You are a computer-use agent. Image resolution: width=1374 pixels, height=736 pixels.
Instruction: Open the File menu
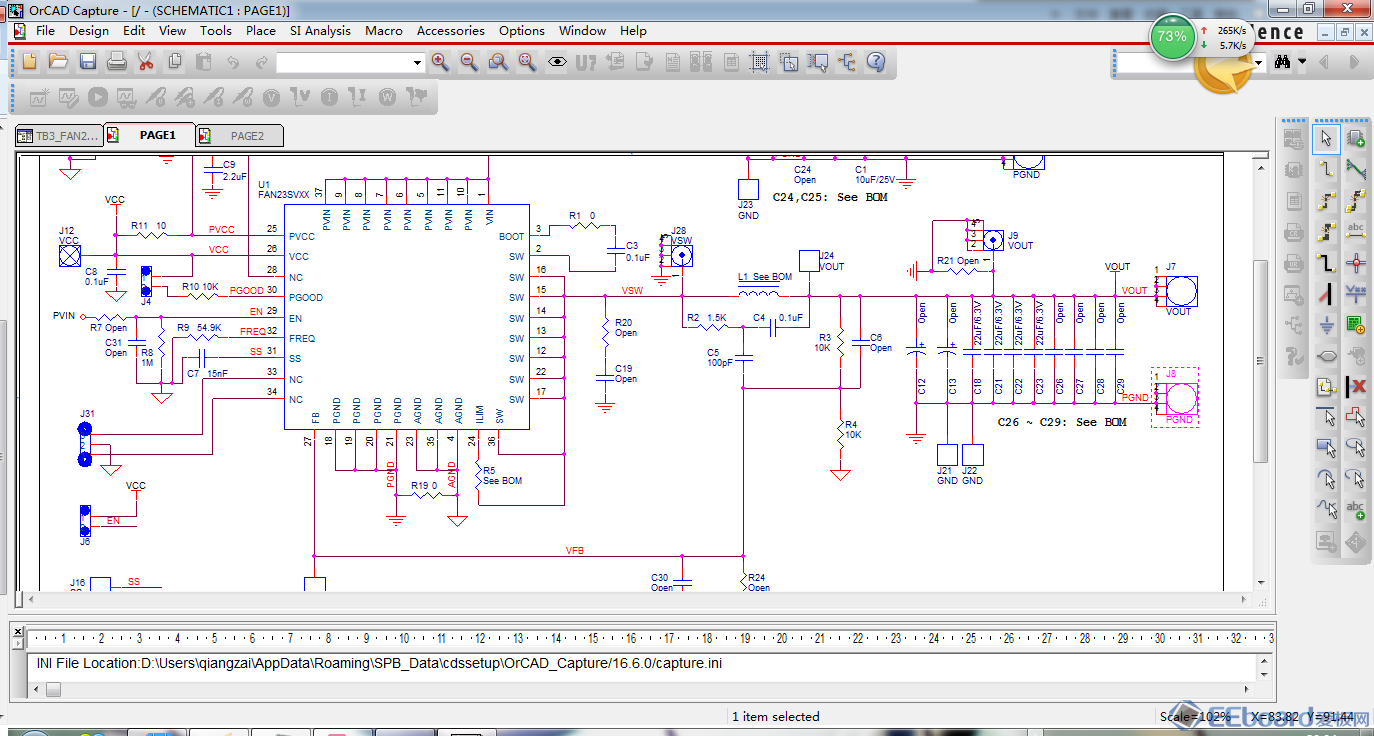(x=45, y=31)
